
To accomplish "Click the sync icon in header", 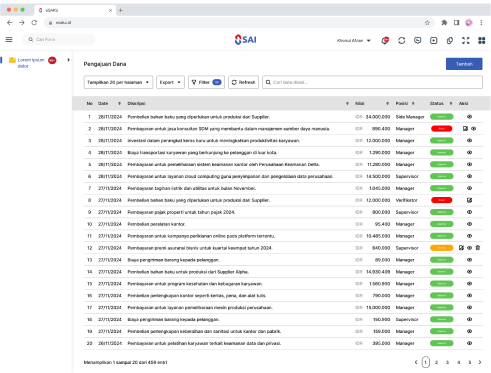I will [401, 40].
